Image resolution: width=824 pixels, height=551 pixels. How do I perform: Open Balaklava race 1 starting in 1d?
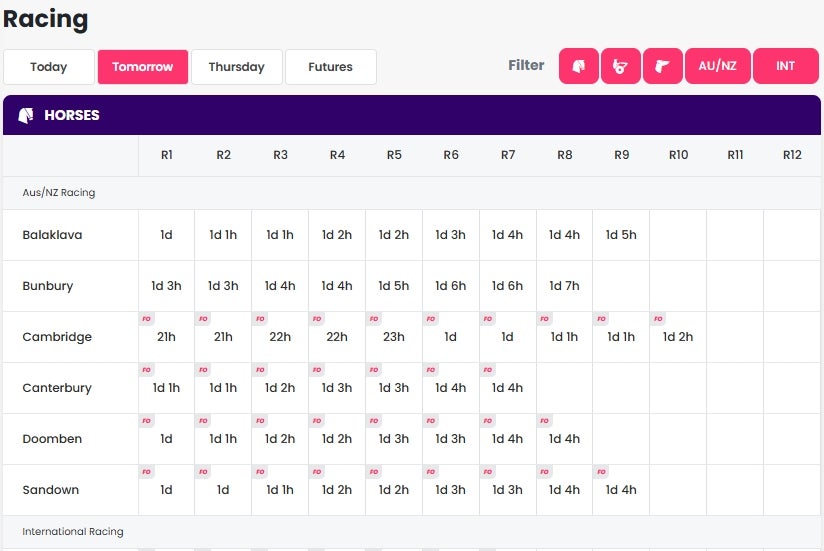(x=167, y=235)
